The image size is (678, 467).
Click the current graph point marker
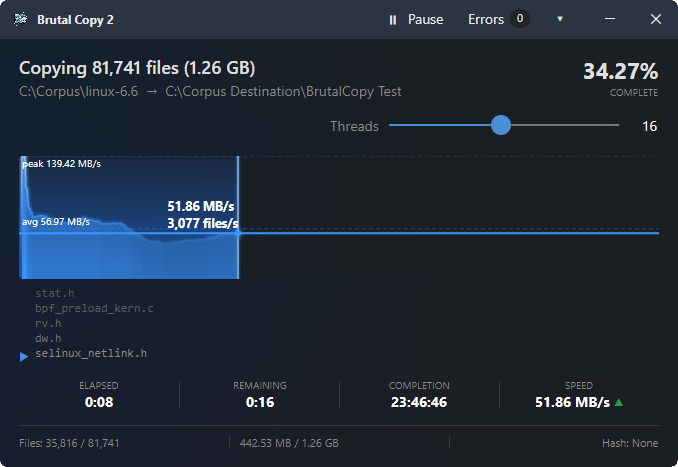click(x=238, y=233)
